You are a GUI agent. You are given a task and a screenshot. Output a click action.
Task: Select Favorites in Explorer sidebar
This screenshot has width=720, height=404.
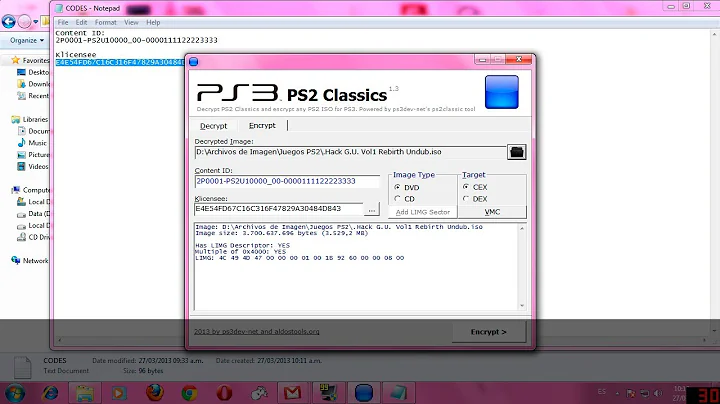pos(30,61)
